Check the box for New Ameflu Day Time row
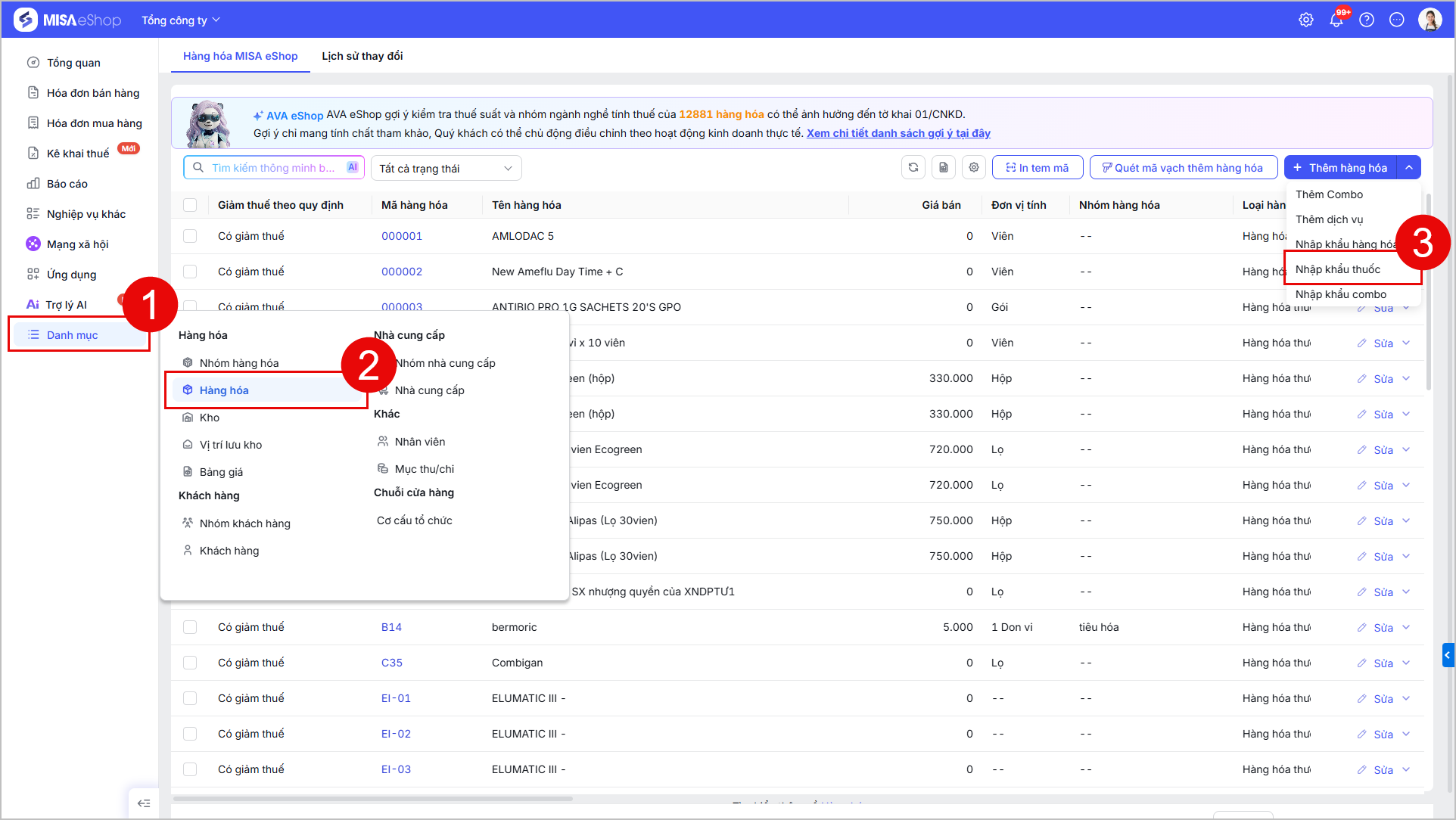 tap(190, 272)
